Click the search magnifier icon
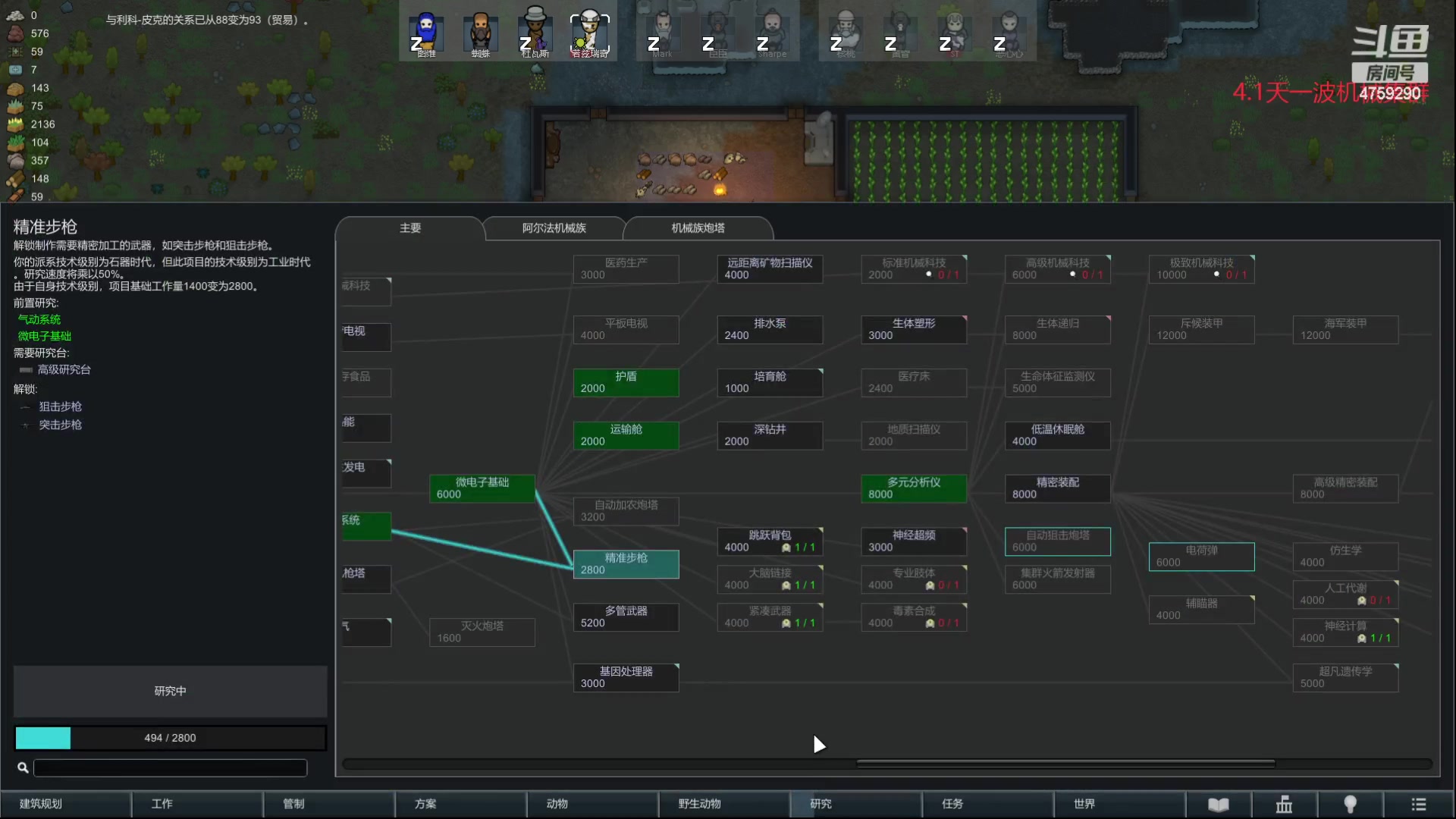Image resolution: width=1456 pixels, height=819 pixels. point(23,768)
